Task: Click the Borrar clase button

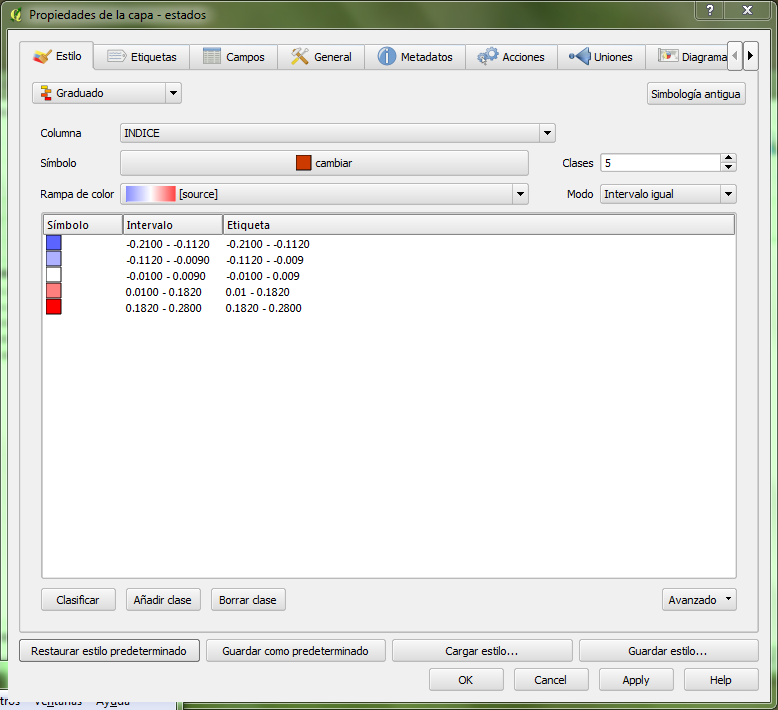Action: click(x=248, y=600)
